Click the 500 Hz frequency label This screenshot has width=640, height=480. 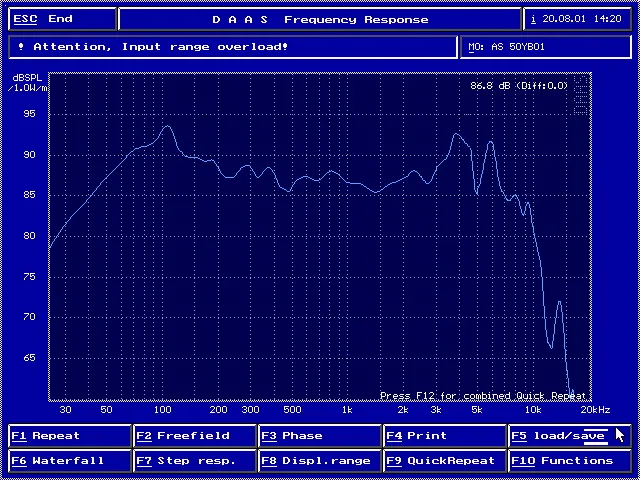pyautogui.click(x=292, y=410)
